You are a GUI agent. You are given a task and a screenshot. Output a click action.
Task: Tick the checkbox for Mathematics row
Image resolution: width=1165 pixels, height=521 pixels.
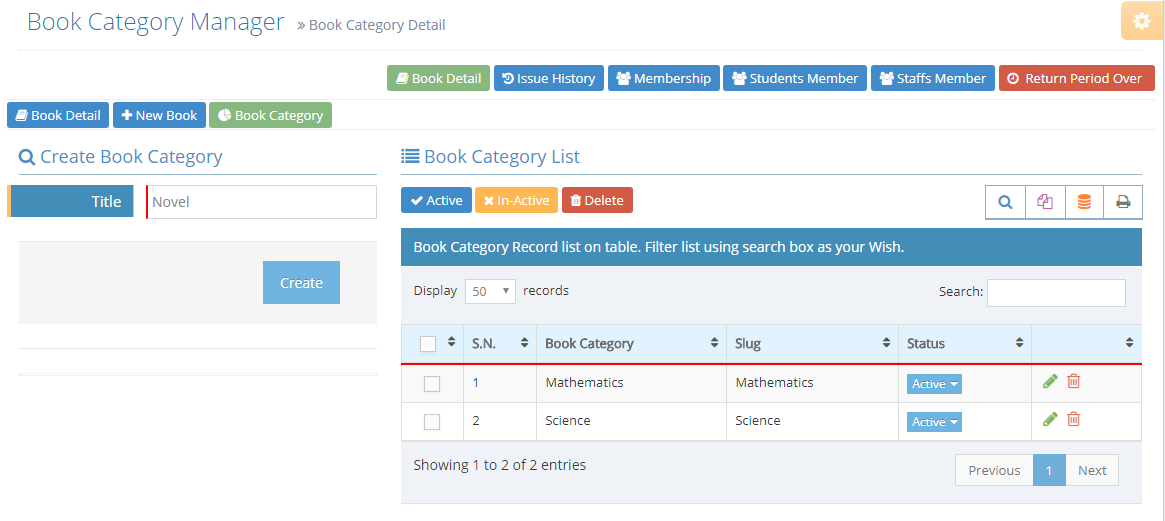pyautogui.click(x=432, y=384)
